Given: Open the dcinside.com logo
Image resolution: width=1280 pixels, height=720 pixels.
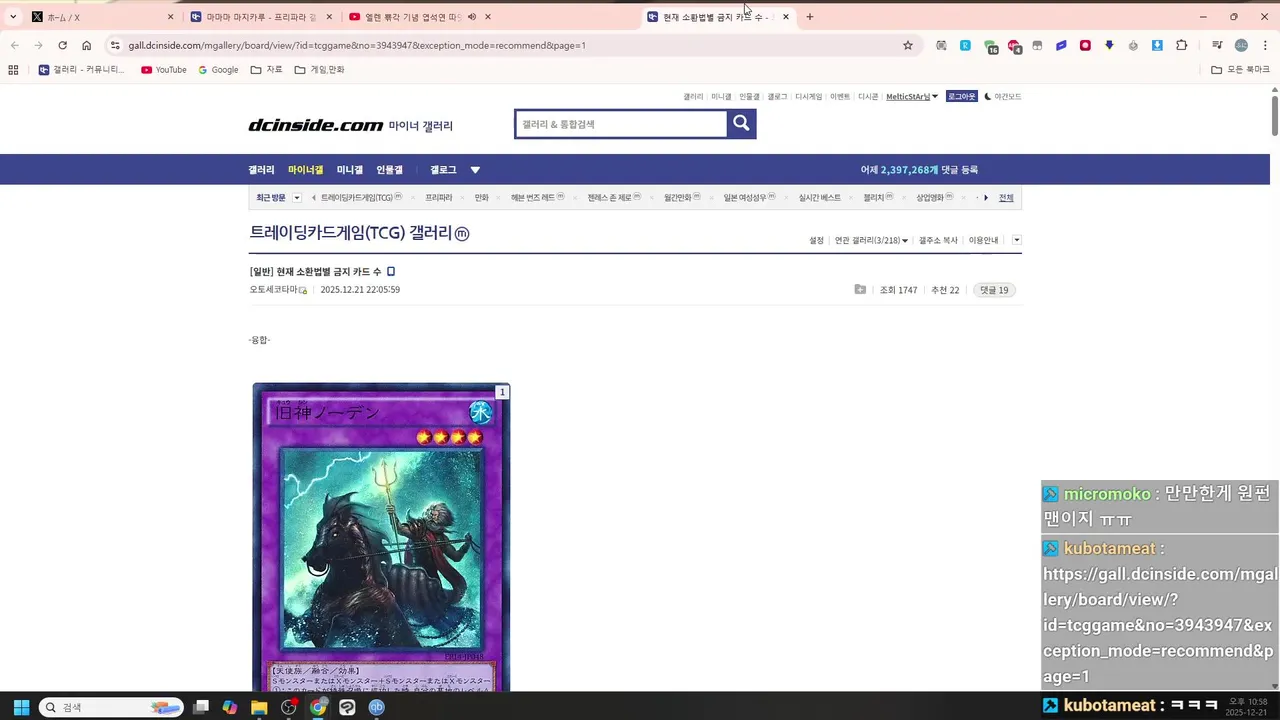Looking at the screenshot, I should [x=316, y=125].
